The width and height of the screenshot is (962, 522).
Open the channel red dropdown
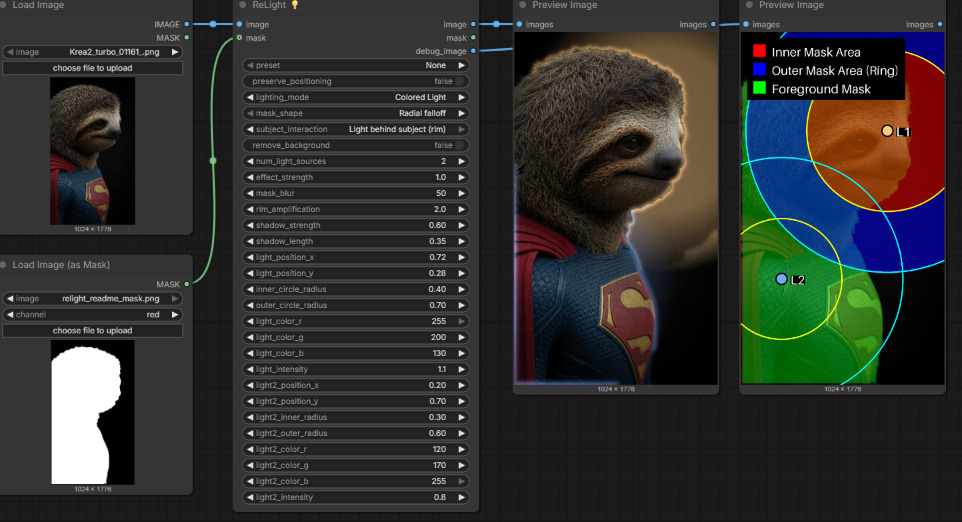point(92,315)
